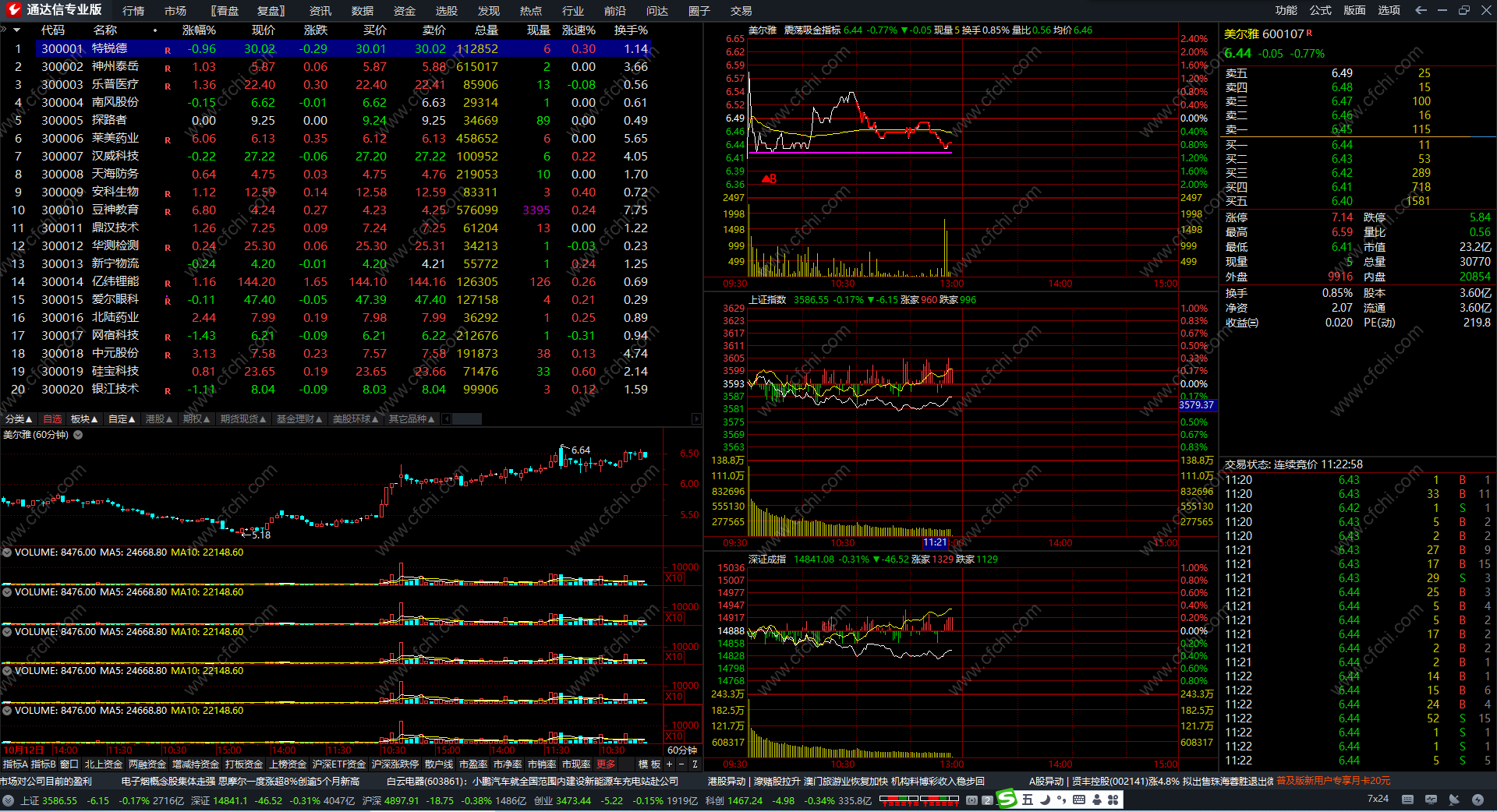Sort stock list by 涨幅% column
Viewport: 1497px width, 812px height.
[x=199, y=30]
